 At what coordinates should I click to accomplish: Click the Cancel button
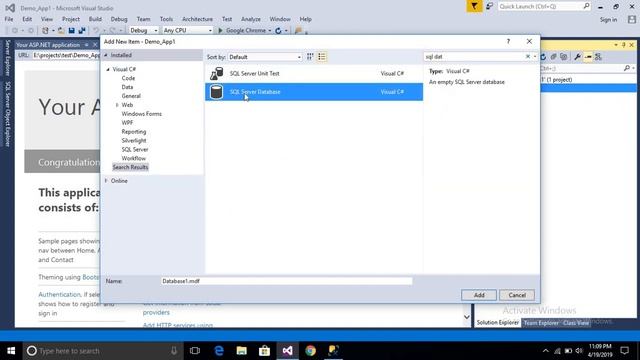point(517,295)
